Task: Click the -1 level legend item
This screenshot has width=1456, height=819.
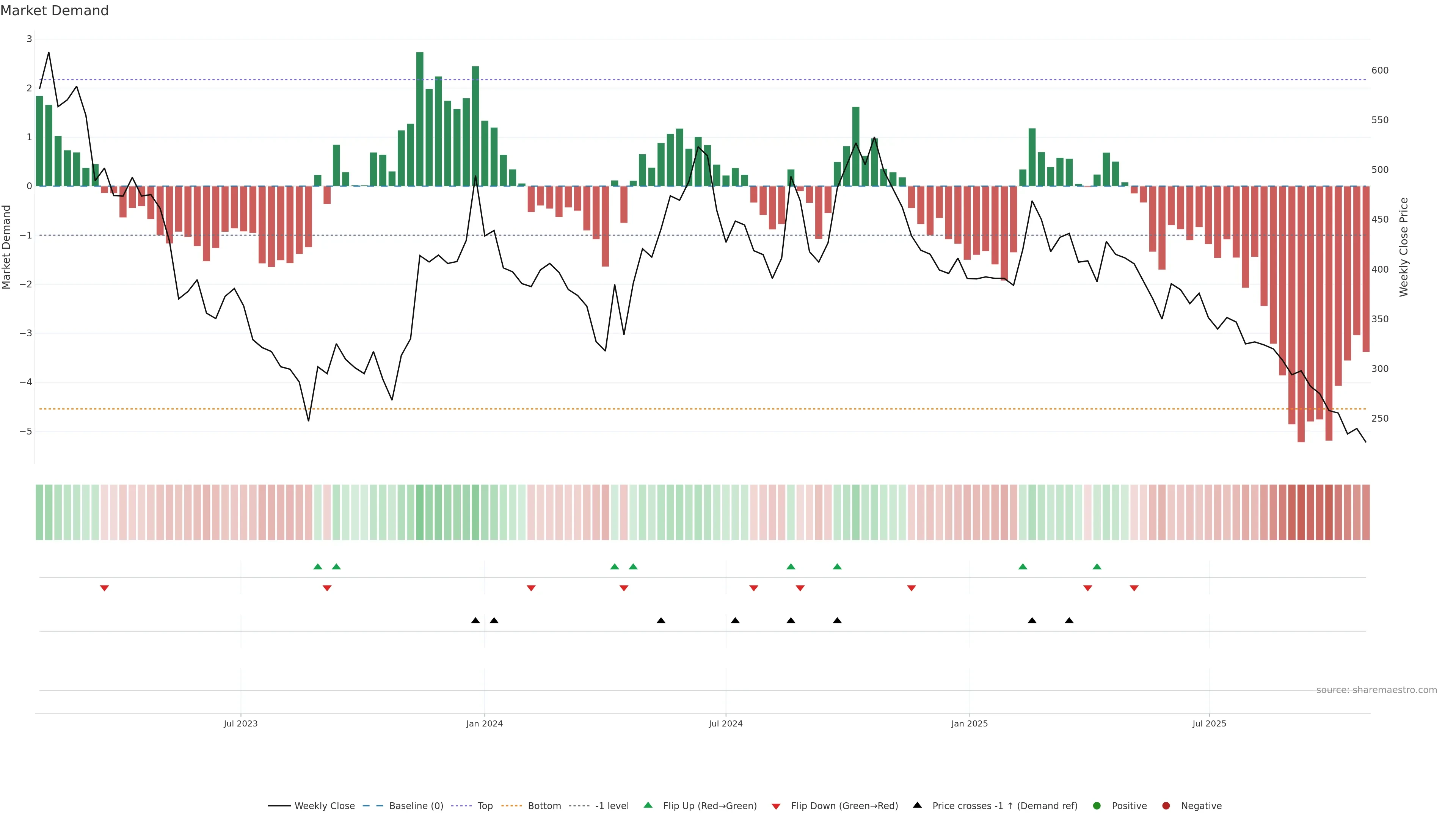Action: pyautogui.click(x=612, y=805)
